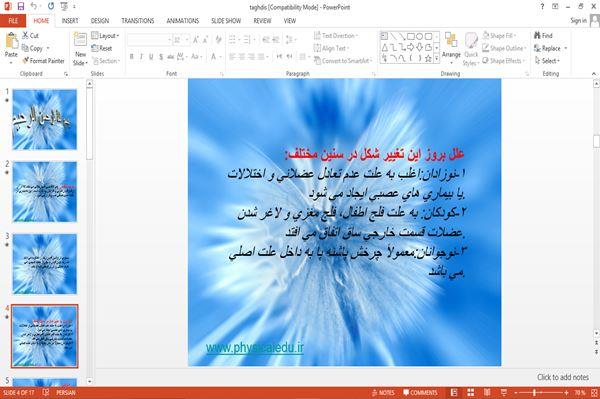Toggle the Comments pane from status bar

[420, 392]
